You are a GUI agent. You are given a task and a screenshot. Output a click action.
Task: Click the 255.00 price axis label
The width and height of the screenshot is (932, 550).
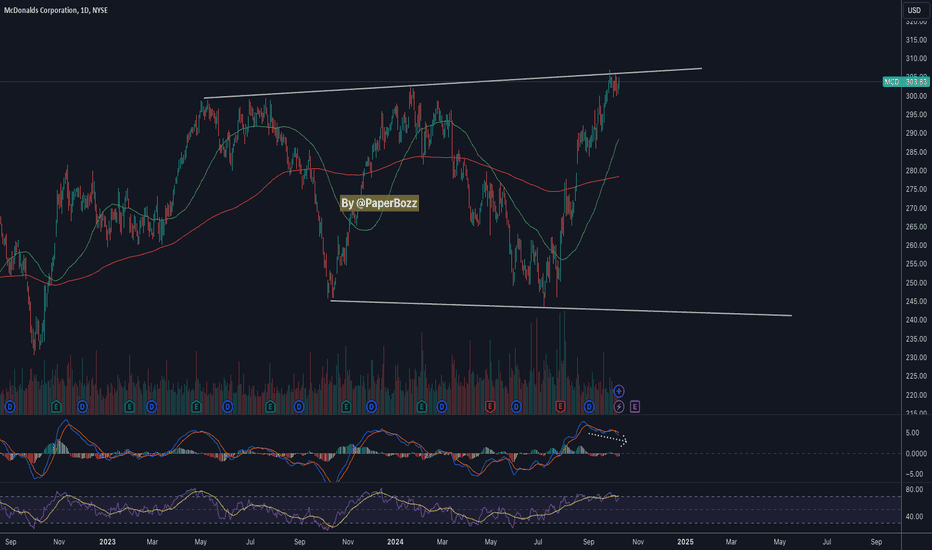pos(916,263)
